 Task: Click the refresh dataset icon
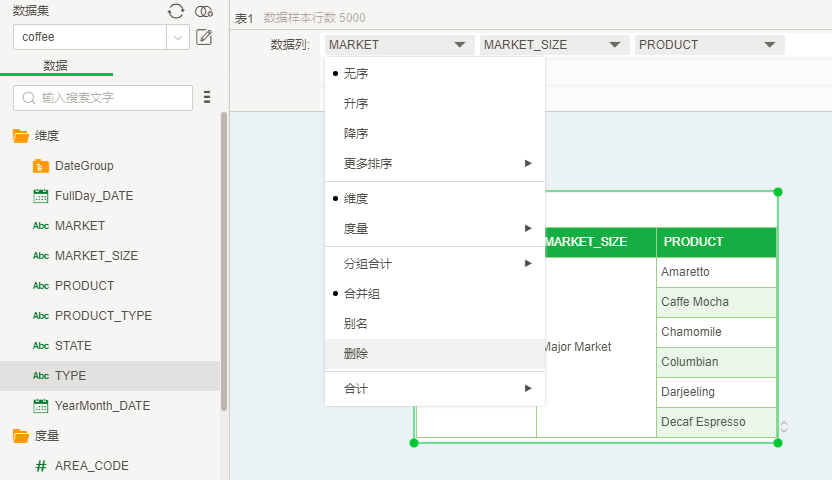(x=176, y=11)
